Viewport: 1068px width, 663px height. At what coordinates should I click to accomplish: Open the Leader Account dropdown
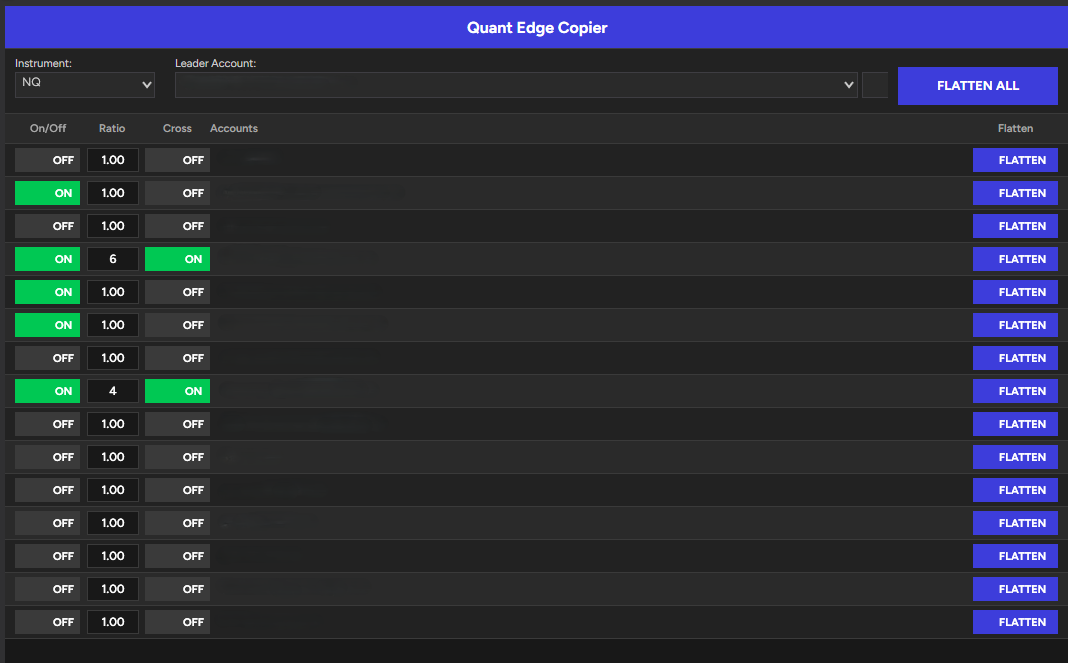[516, 85]
